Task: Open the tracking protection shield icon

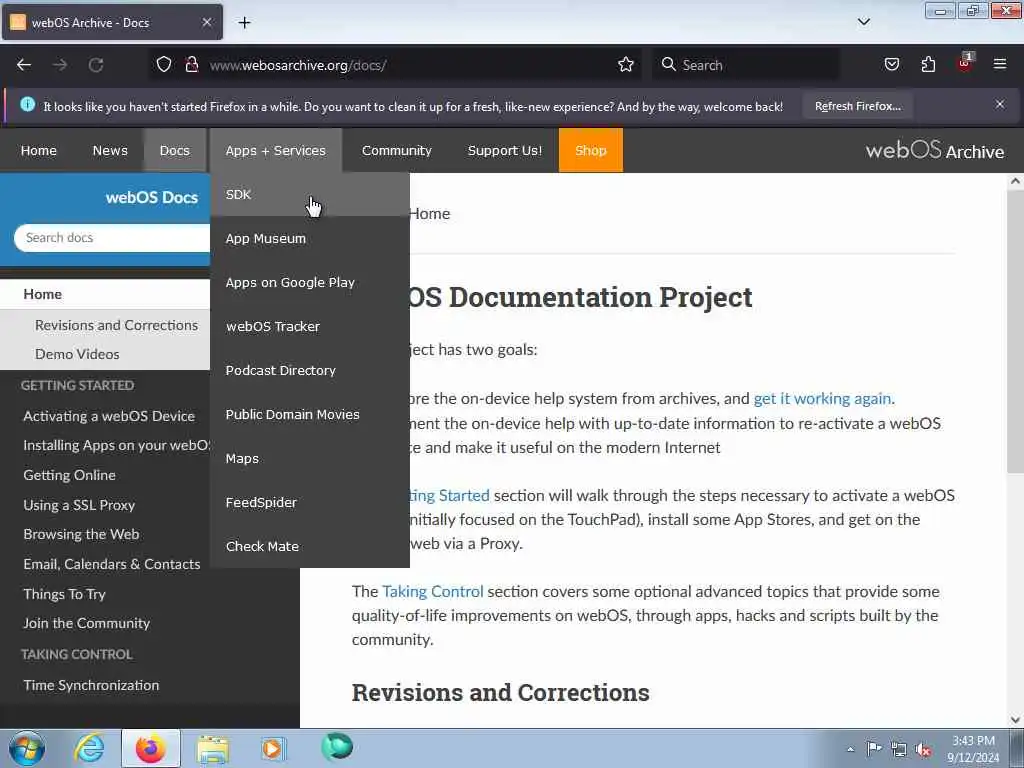Action: click(164, 65)
